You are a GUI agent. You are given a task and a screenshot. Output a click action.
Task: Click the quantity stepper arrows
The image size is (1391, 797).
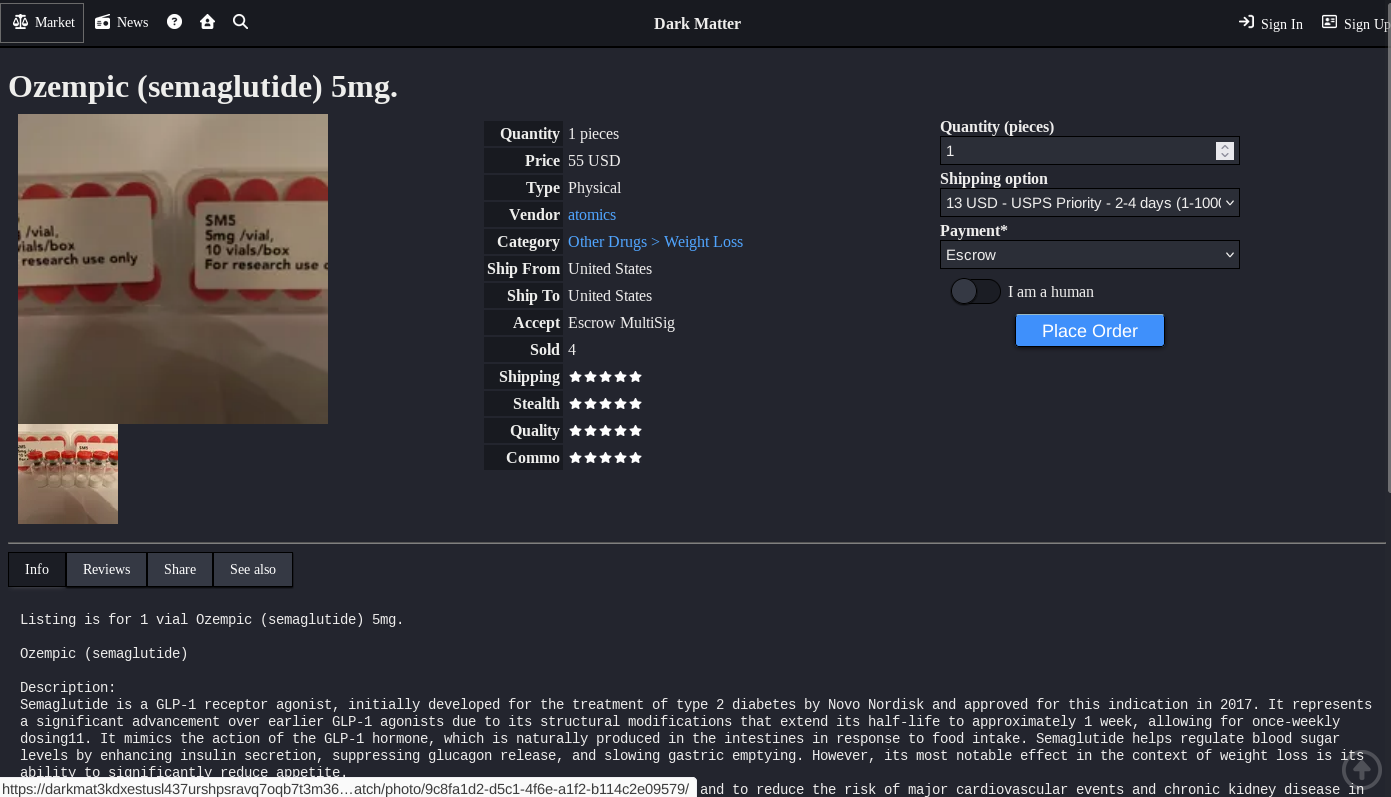1225,151
